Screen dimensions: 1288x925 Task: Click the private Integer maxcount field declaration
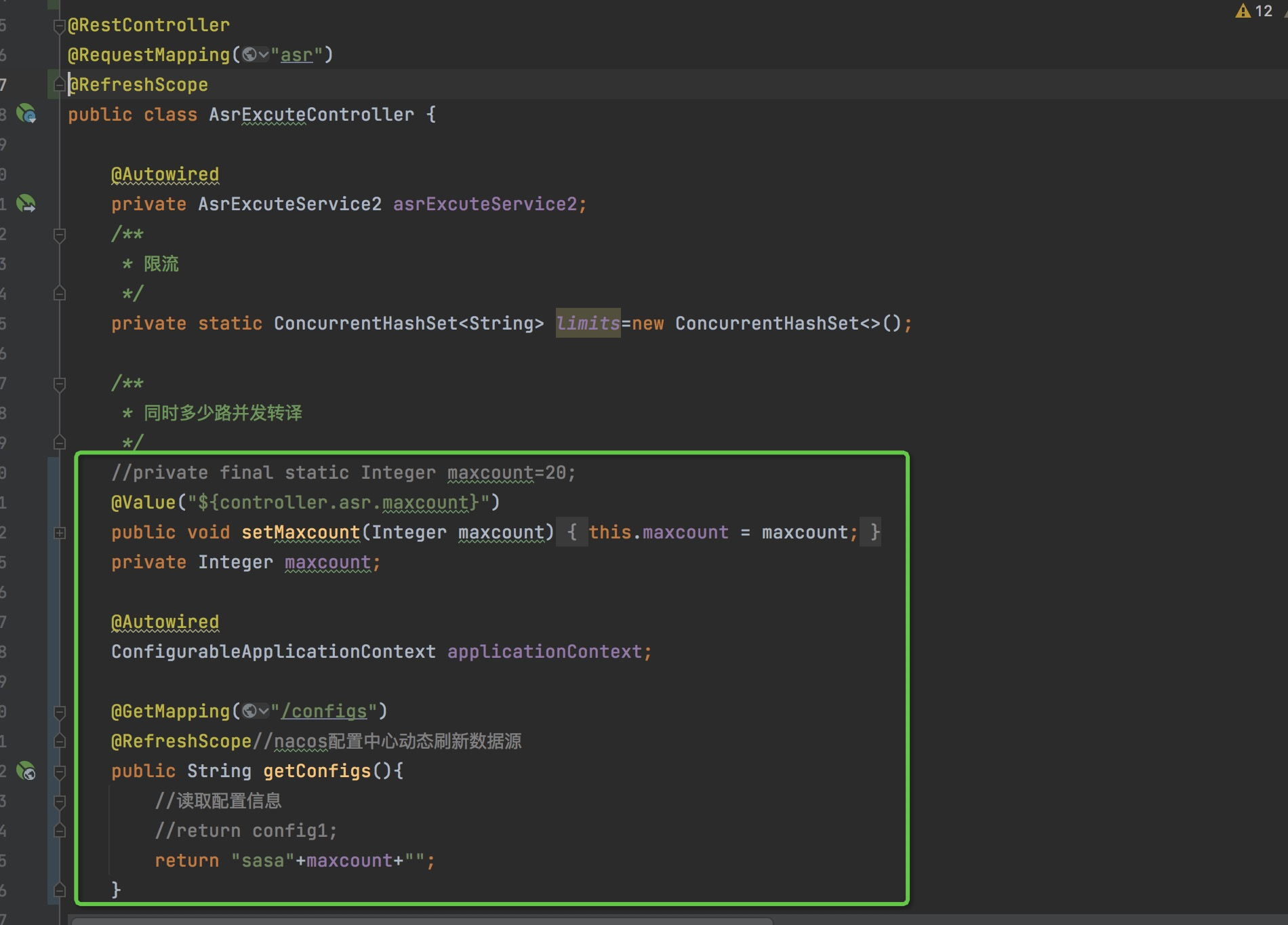pyautogui.click(x=246, y=562)
